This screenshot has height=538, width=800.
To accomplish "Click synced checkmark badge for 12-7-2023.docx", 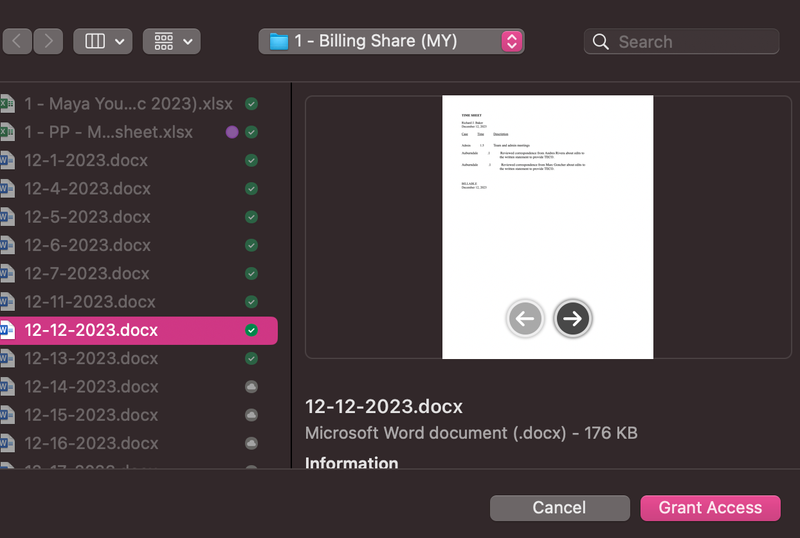I will tap(252, 274).
